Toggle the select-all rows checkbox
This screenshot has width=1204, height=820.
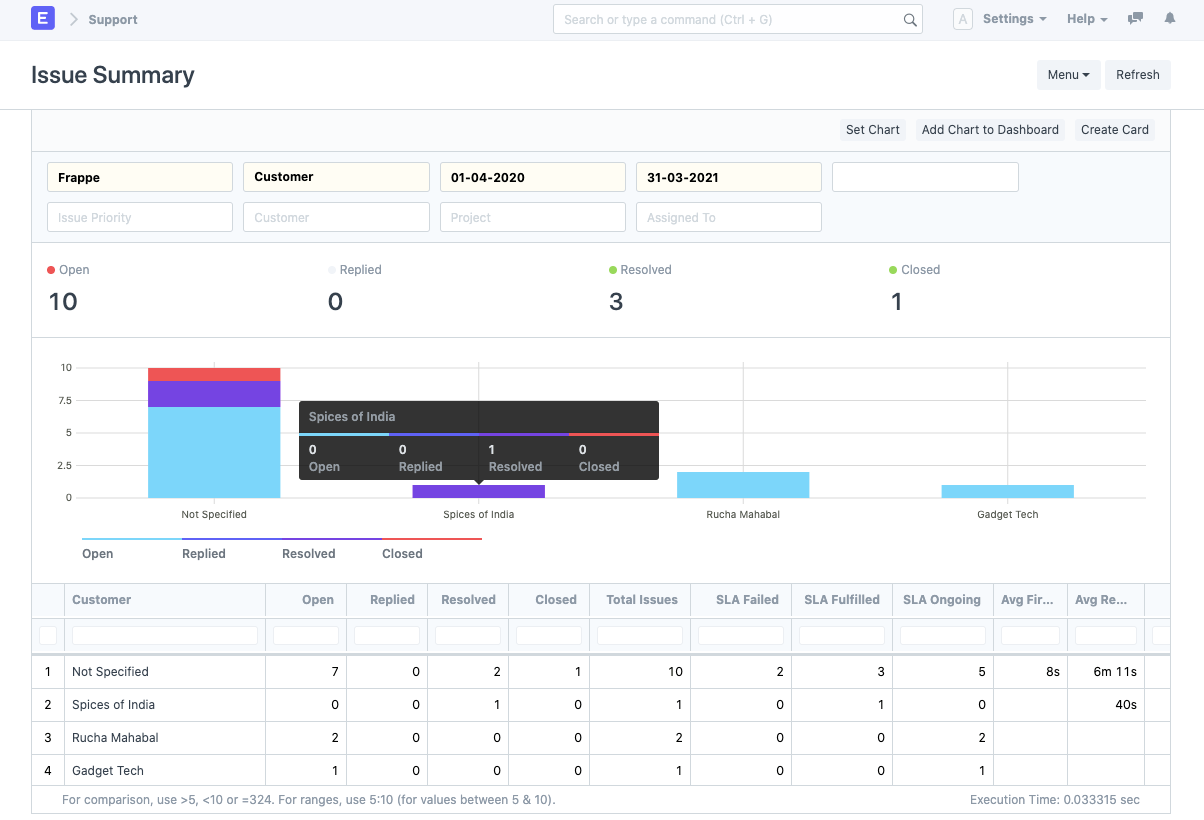point(48,635)
